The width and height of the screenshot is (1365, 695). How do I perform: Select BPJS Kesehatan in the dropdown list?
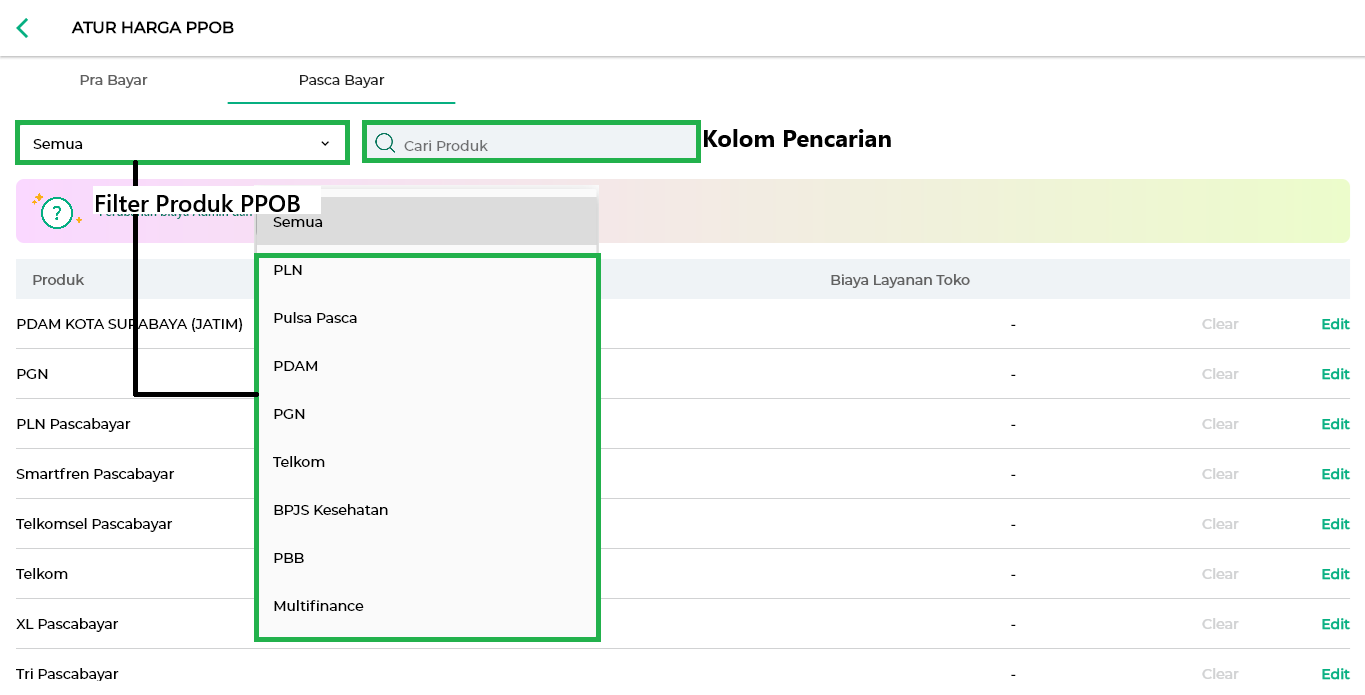point(427,510)
